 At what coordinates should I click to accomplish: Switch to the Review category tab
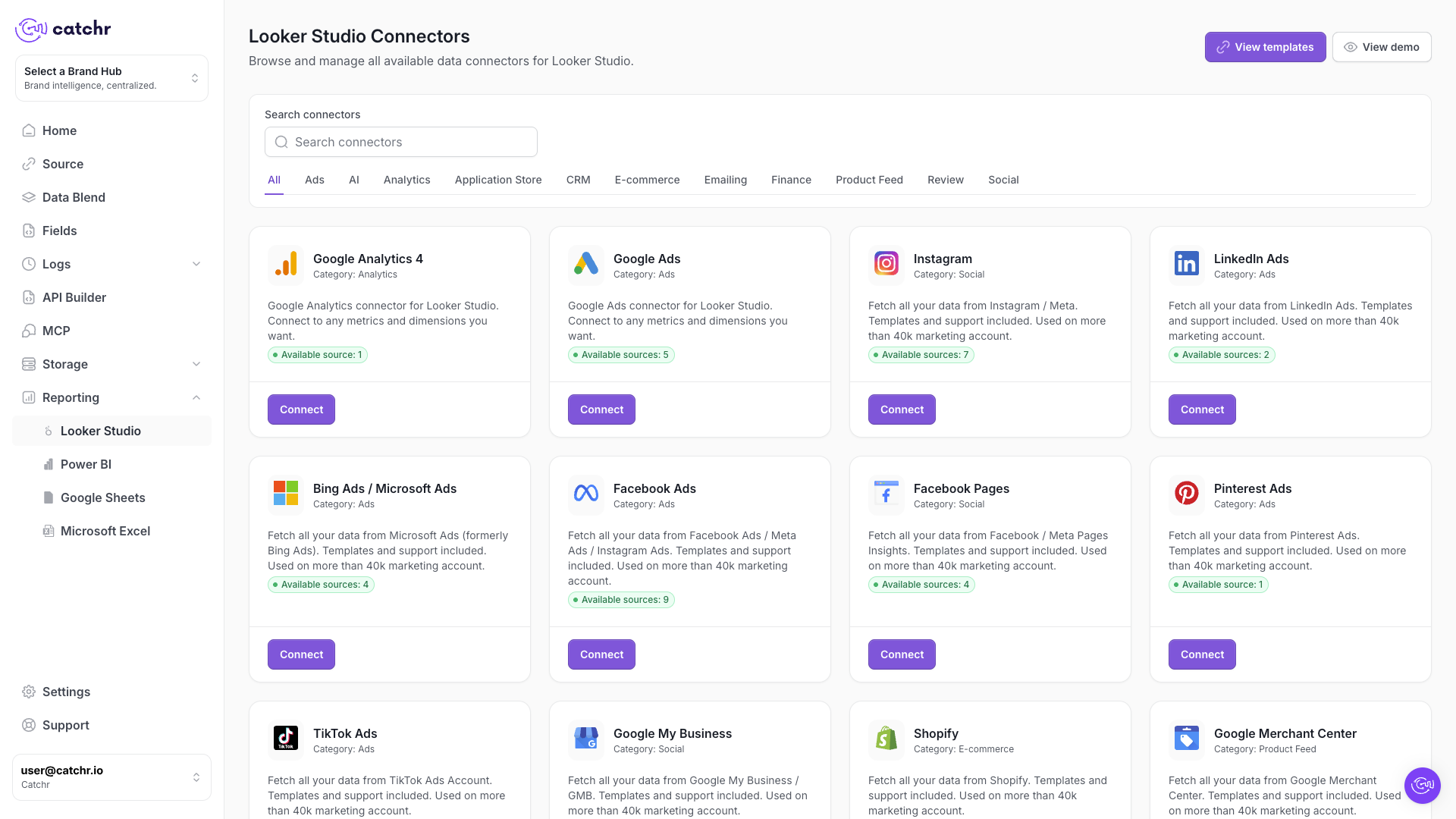click(x=946, y=180)
